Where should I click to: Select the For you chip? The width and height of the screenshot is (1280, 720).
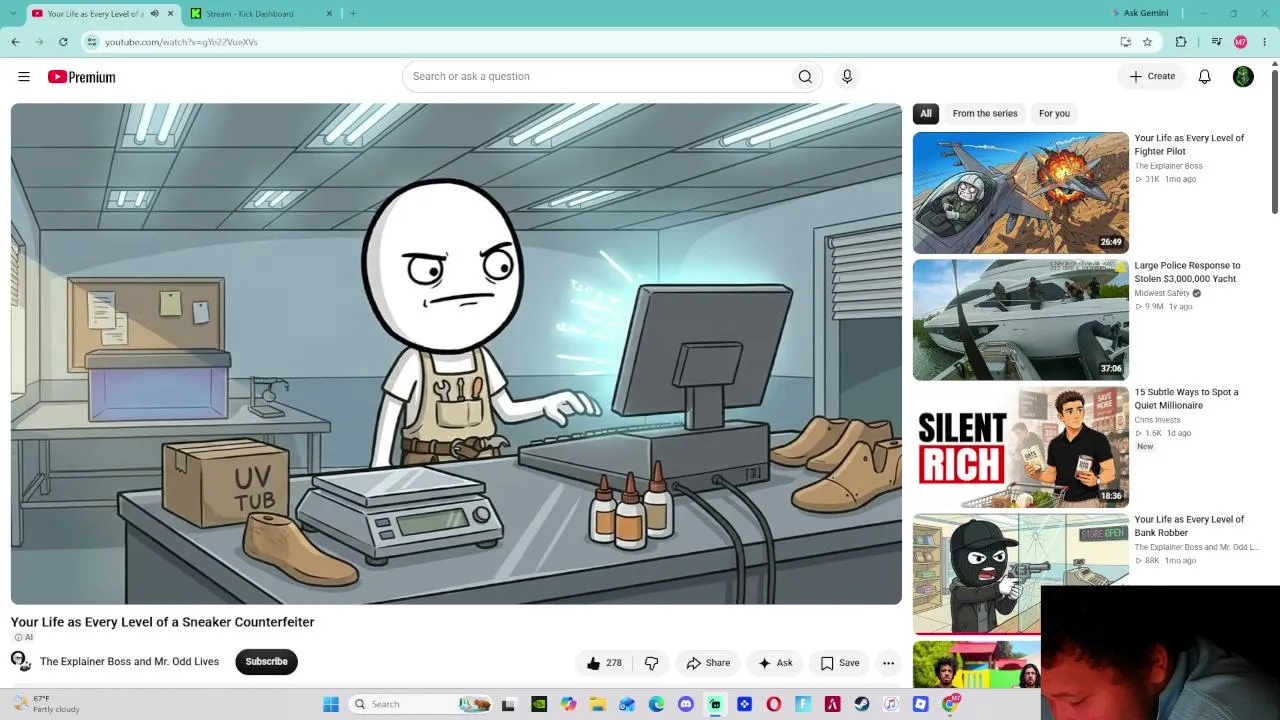(1054, 114)
